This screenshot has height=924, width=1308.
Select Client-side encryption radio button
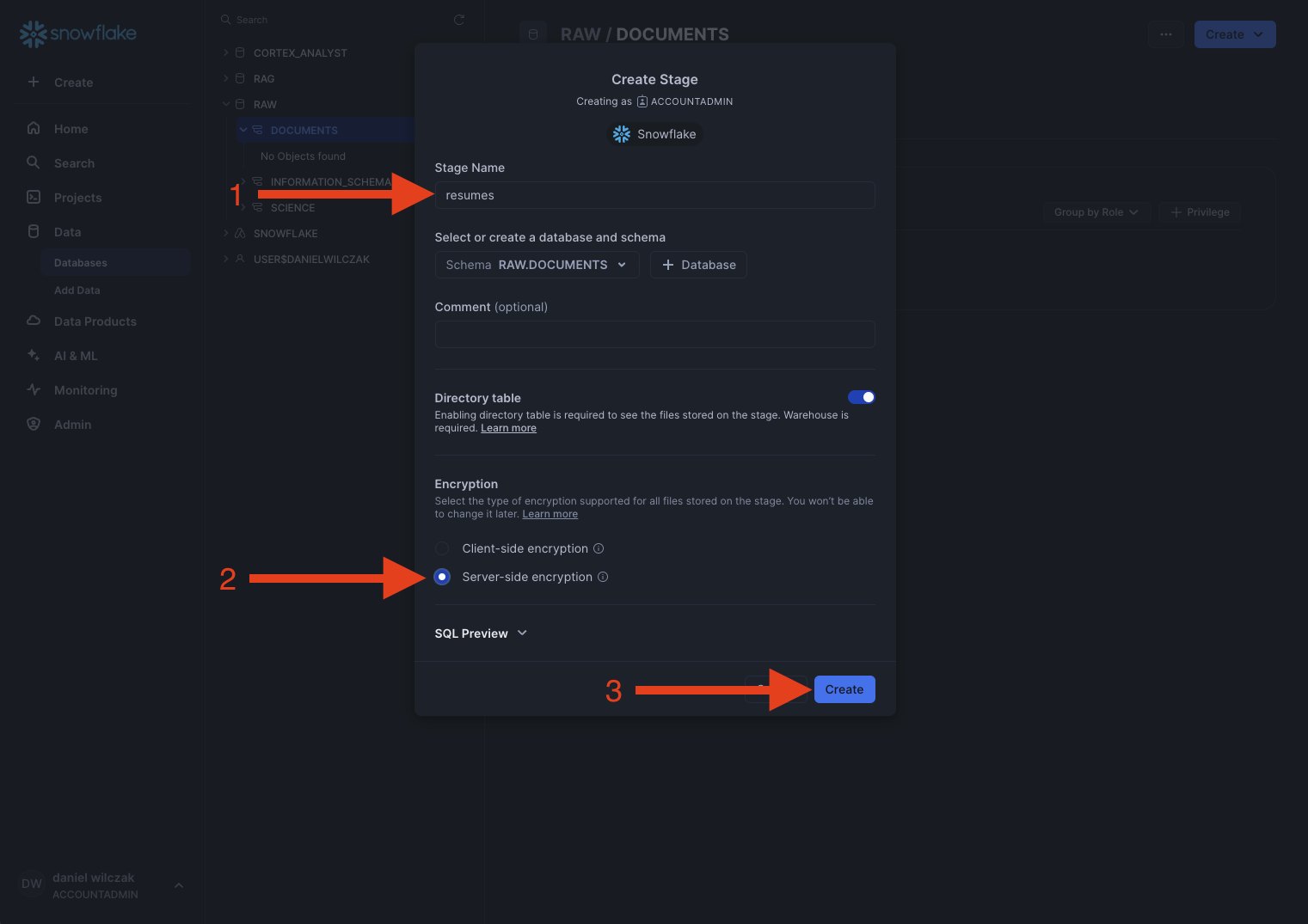pos(442,548)
